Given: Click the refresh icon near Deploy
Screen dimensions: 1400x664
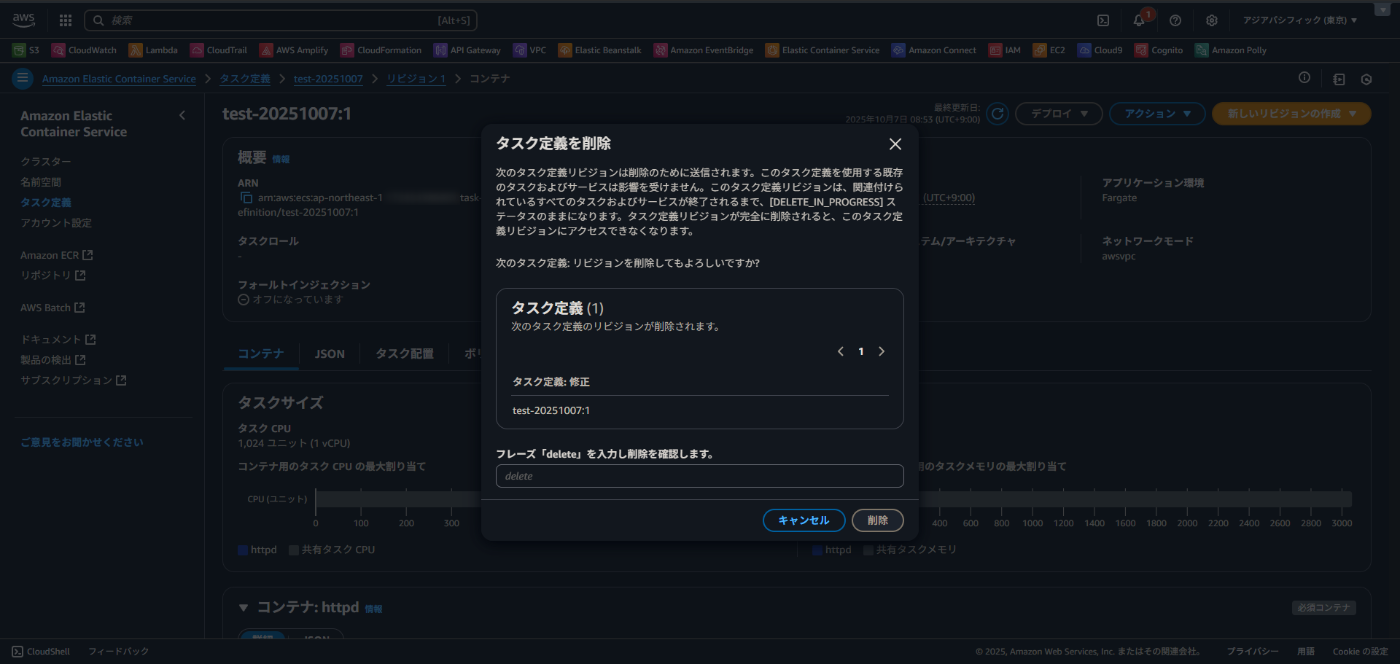Looking at the screenshot, I should pos(997,114).
